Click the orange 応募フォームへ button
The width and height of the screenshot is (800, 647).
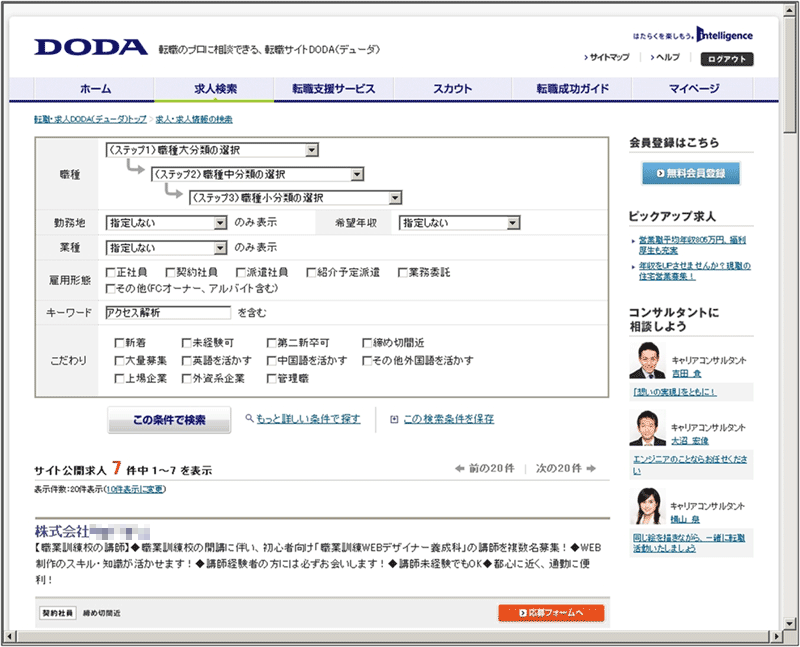(x=550, y=612)
